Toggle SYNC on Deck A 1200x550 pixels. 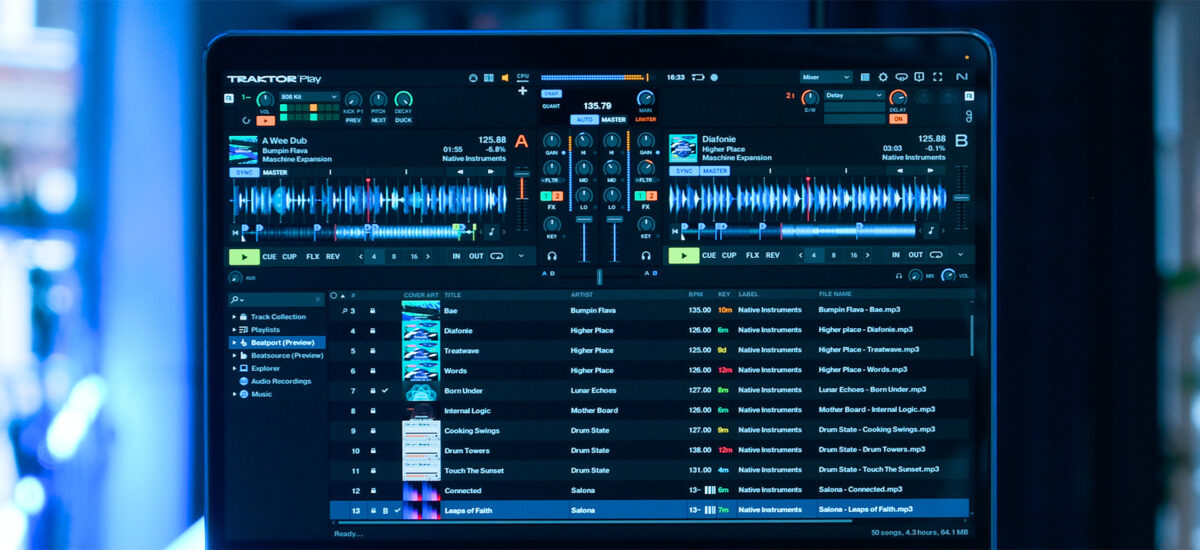click(244, 171)
